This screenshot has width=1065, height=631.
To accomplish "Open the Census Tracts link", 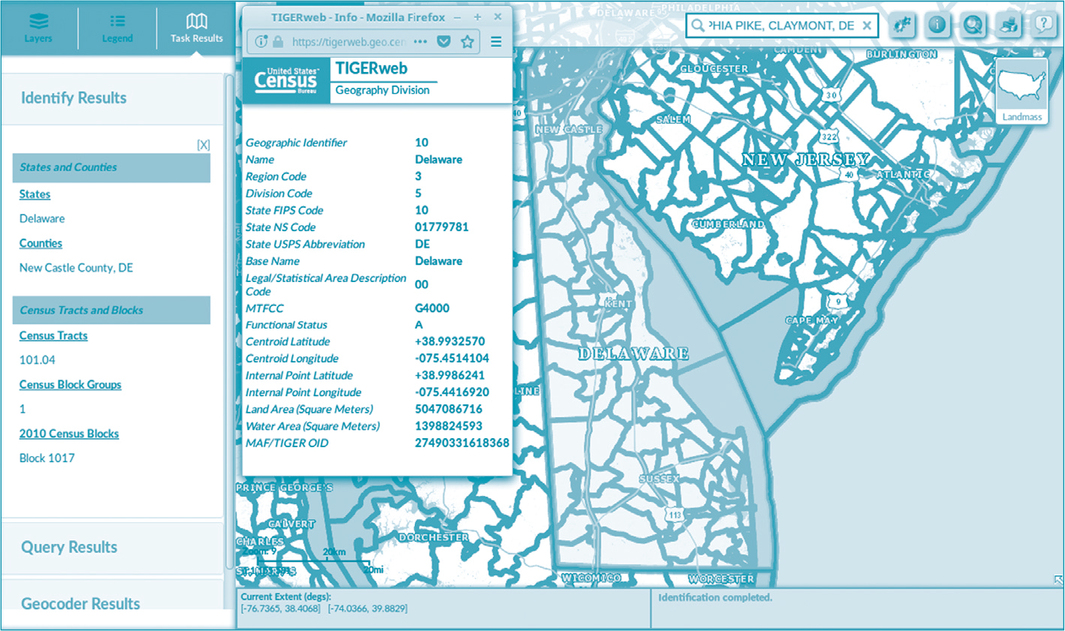I will pos(53,336).
